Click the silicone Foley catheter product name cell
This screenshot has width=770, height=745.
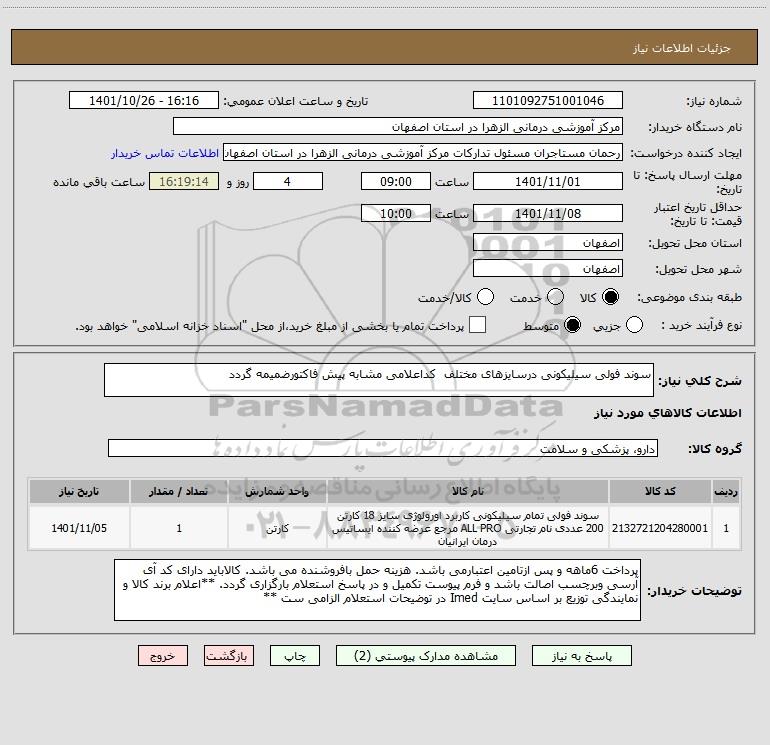pos(468,528)
